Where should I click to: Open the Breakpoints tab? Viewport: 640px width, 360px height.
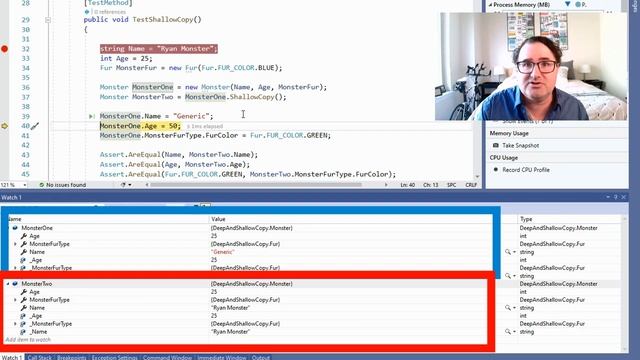pos(72,358)
